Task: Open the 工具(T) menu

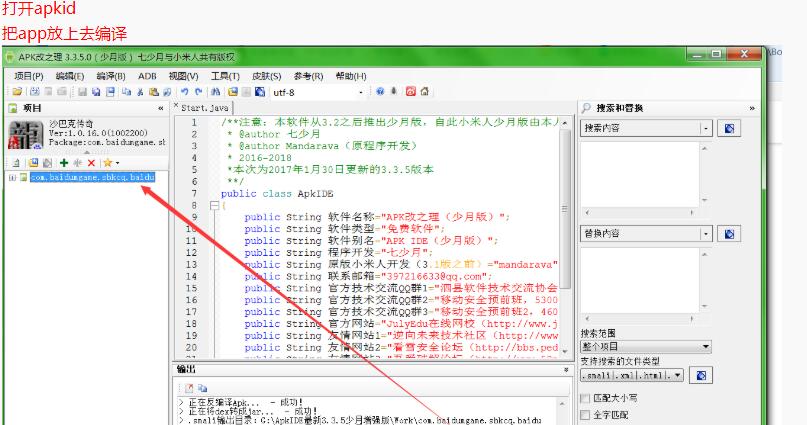Action: [x=225, y=76]
